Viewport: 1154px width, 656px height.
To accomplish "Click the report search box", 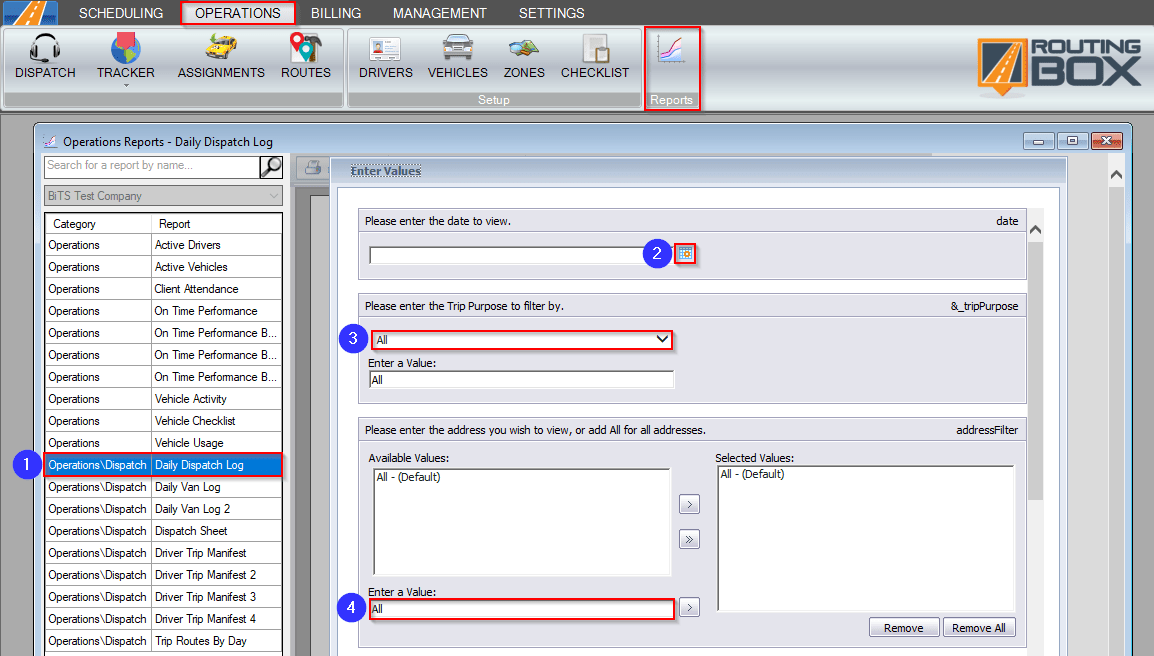I will click(152, 167).
